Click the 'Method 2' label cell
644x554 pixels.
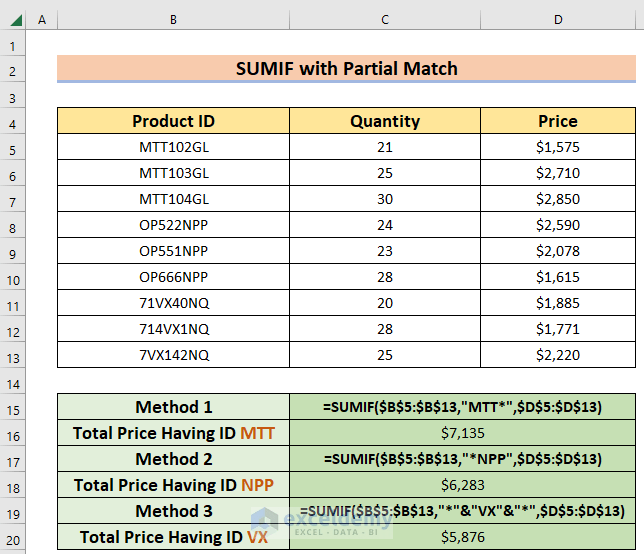(x=173, y=459)
